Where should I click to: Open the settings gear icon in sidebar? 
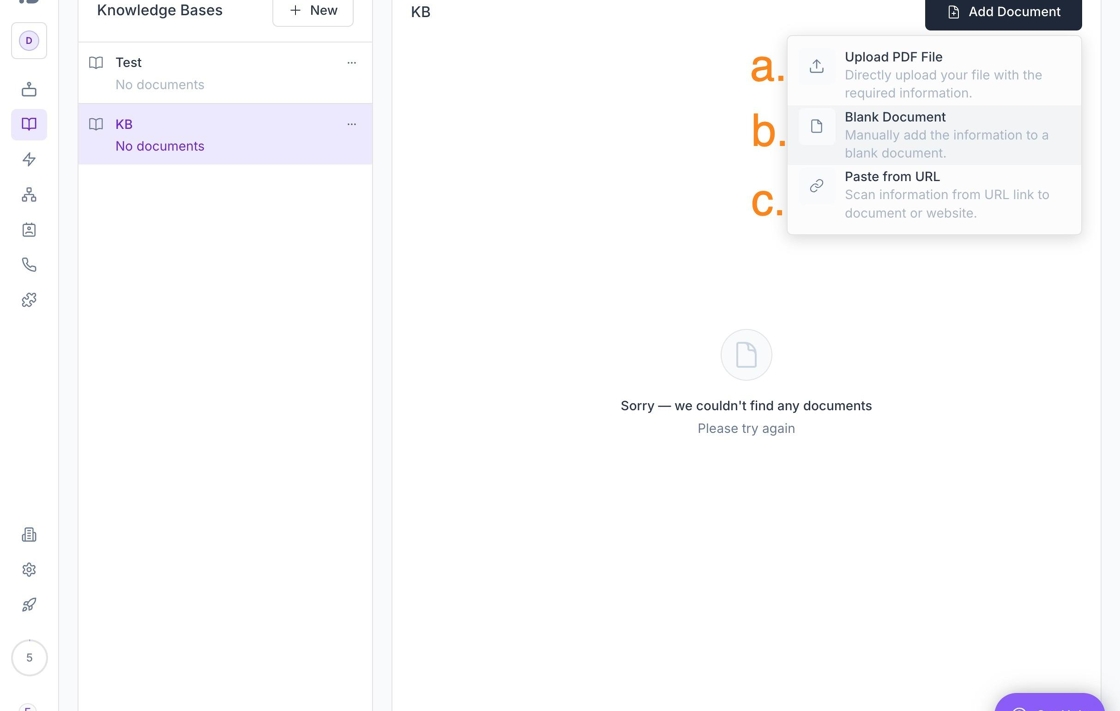29,570
